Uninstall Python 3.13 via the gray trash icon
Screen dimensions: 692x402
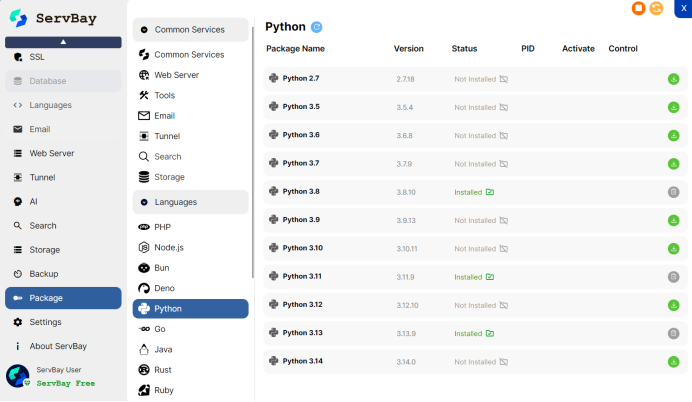pyautogui.click(x=673, y=333)
